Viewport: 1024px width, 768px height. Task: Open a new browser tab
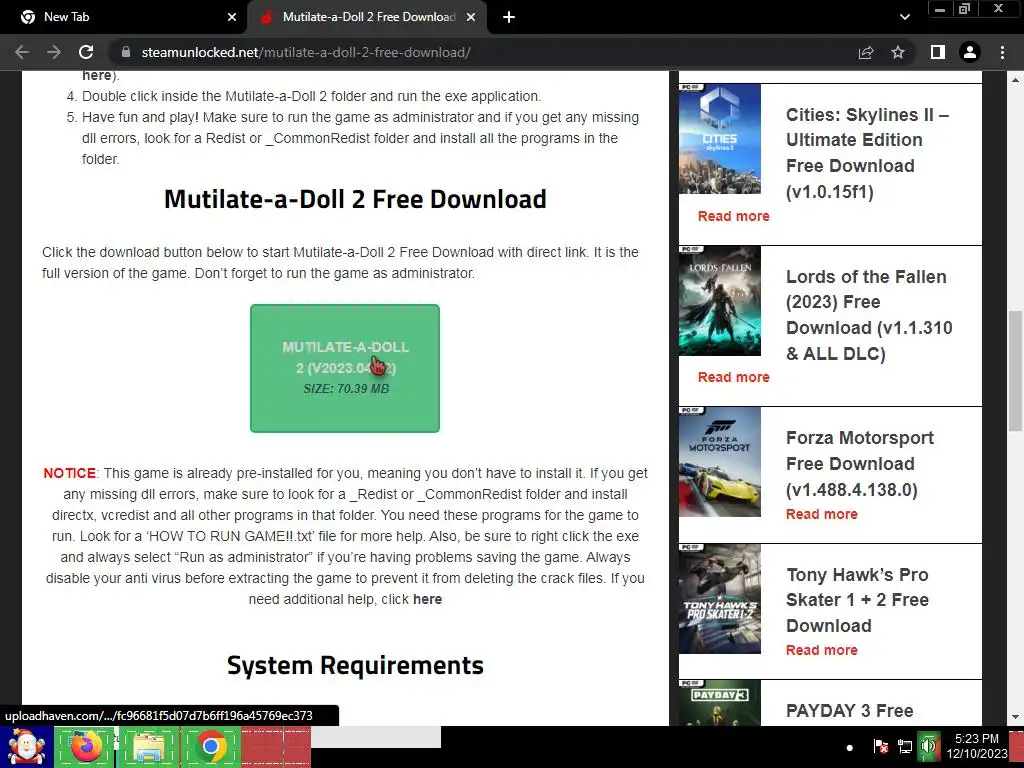point(509,17)
